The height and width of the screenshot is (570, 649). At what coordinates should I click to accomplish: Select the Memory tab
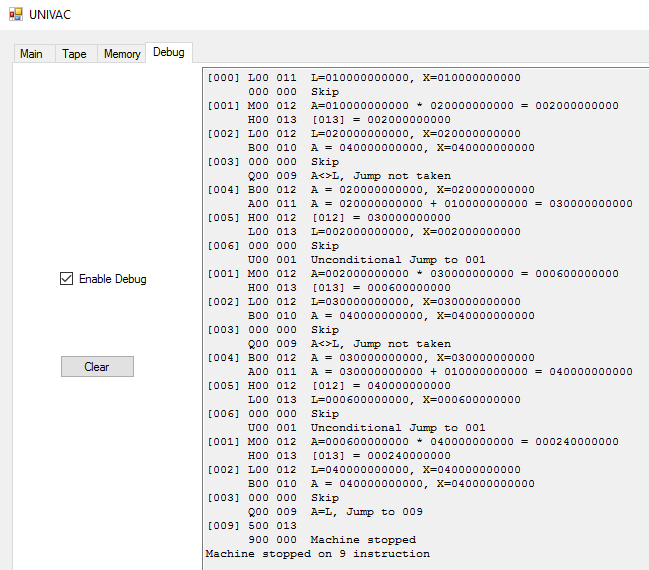[122, 54]
